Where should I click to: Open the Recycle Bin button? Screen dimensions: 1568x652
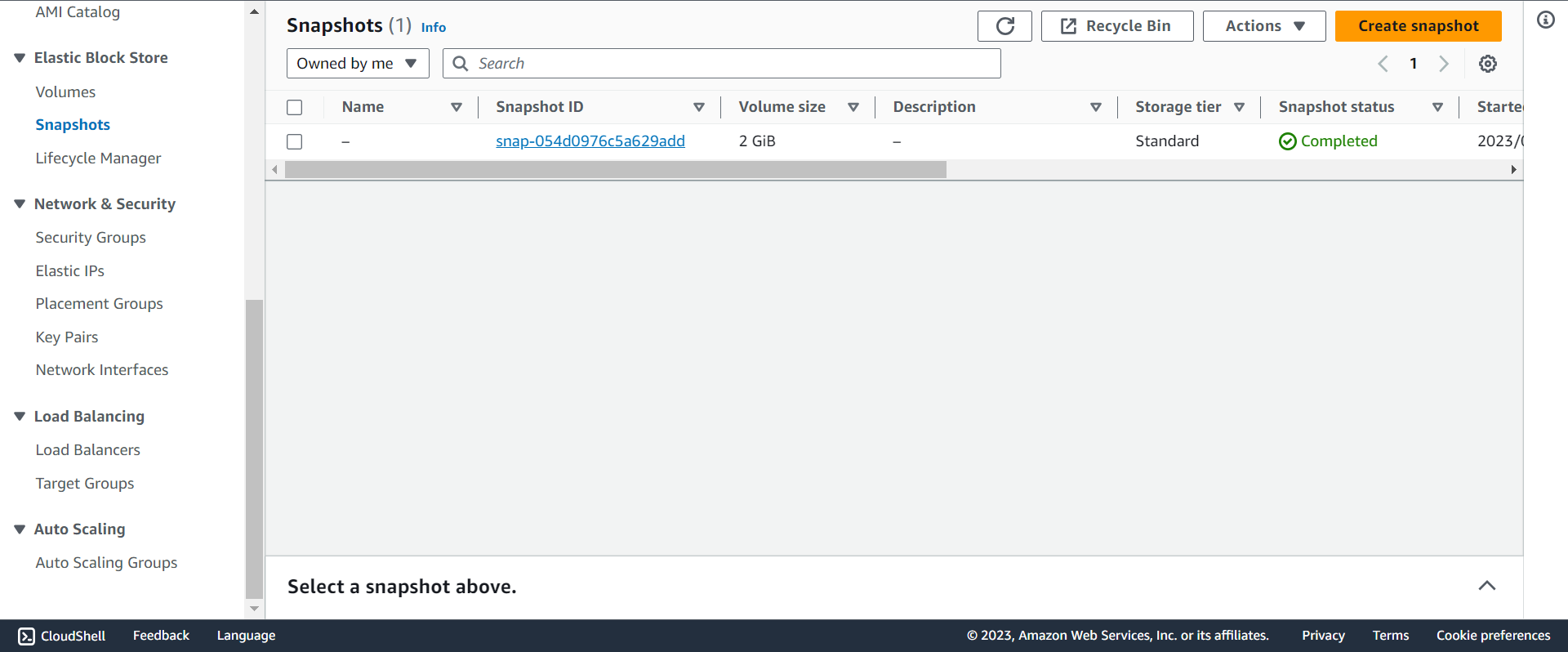1117,26
